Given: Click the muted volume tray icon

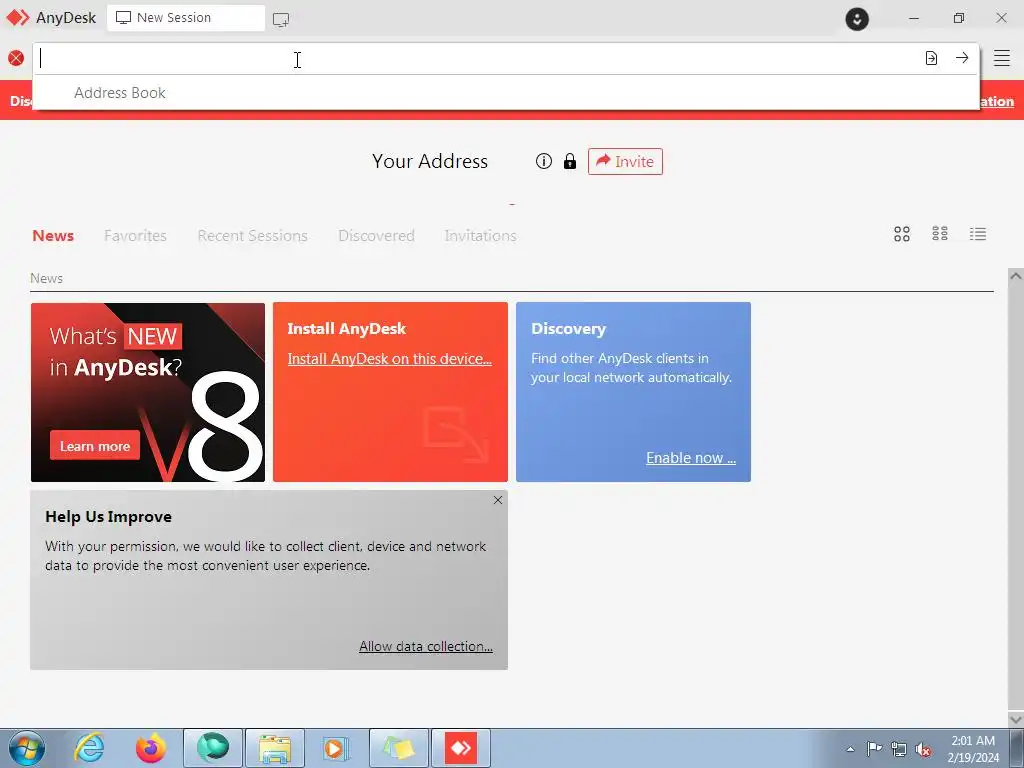Looking at the screenshot, I should 923,749.
